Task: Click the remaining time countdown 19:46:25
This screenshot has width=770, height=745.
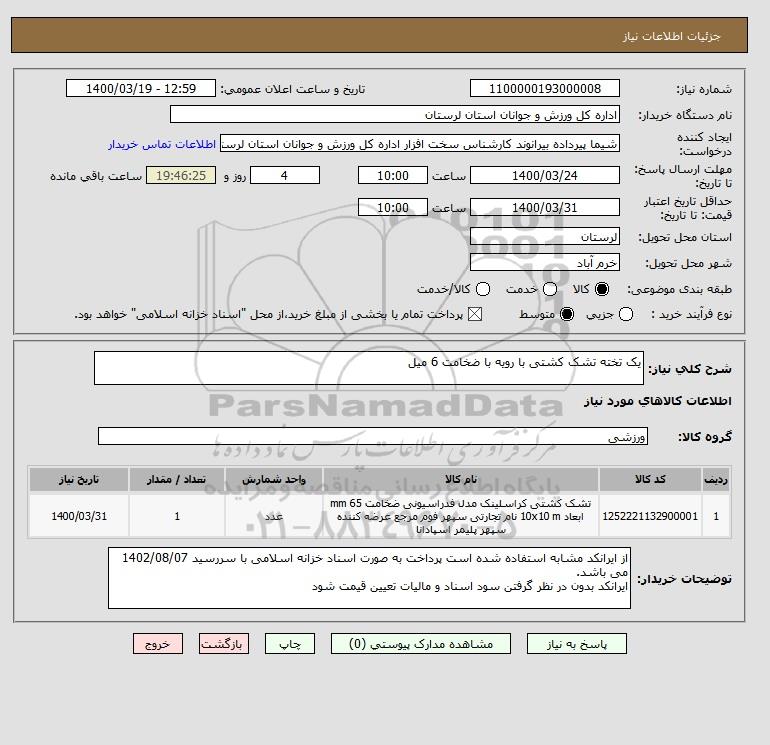Action: click(x=181, y=175)
